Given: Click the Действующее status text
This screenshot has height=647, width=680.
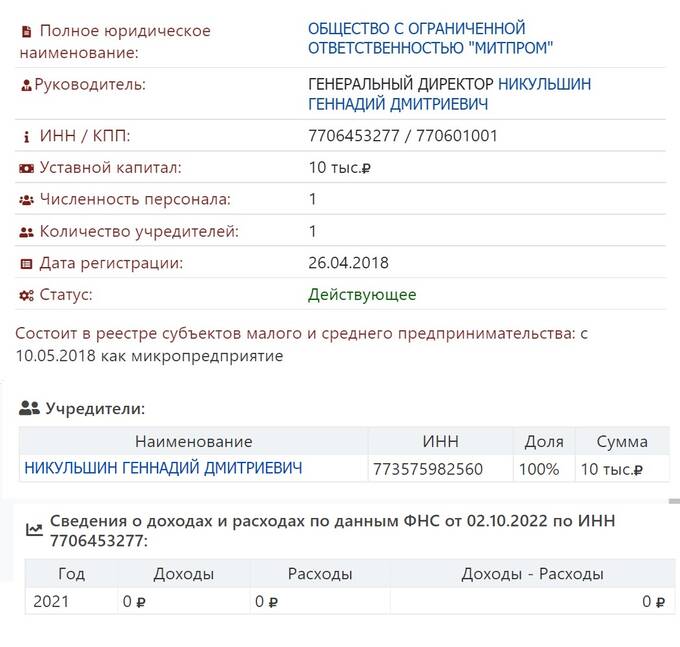Looking at the screenshot, I should [x=362, y=295].
